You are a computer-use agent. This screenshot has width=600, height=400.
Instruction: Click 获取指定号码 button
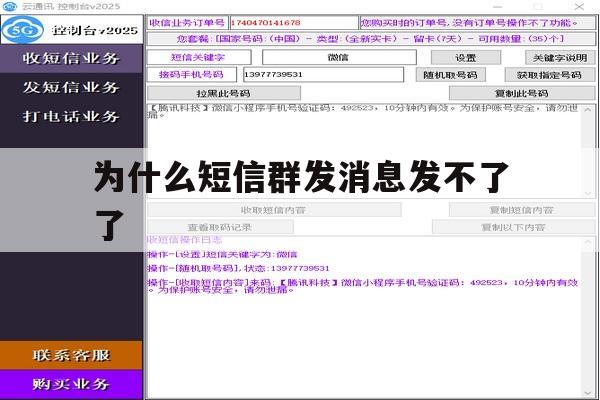(x=549, y=75)
